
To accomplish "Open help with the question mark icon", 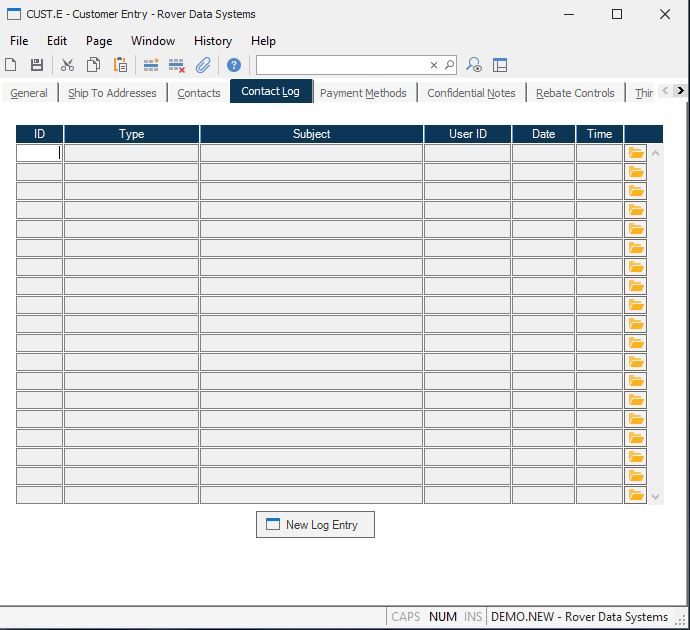I will click(x=233, y=65).
